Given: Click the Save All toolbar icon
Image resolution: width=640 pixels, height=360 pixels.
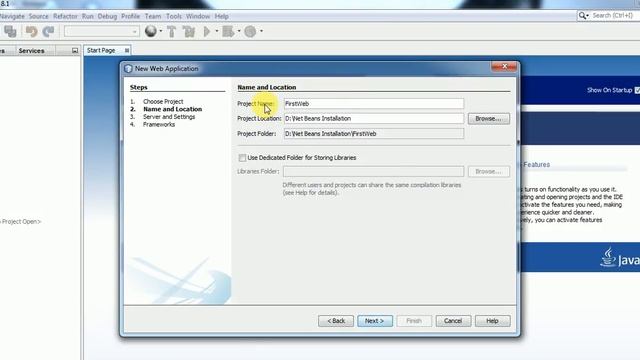Looking at the screenshot, I should (10, 31).
